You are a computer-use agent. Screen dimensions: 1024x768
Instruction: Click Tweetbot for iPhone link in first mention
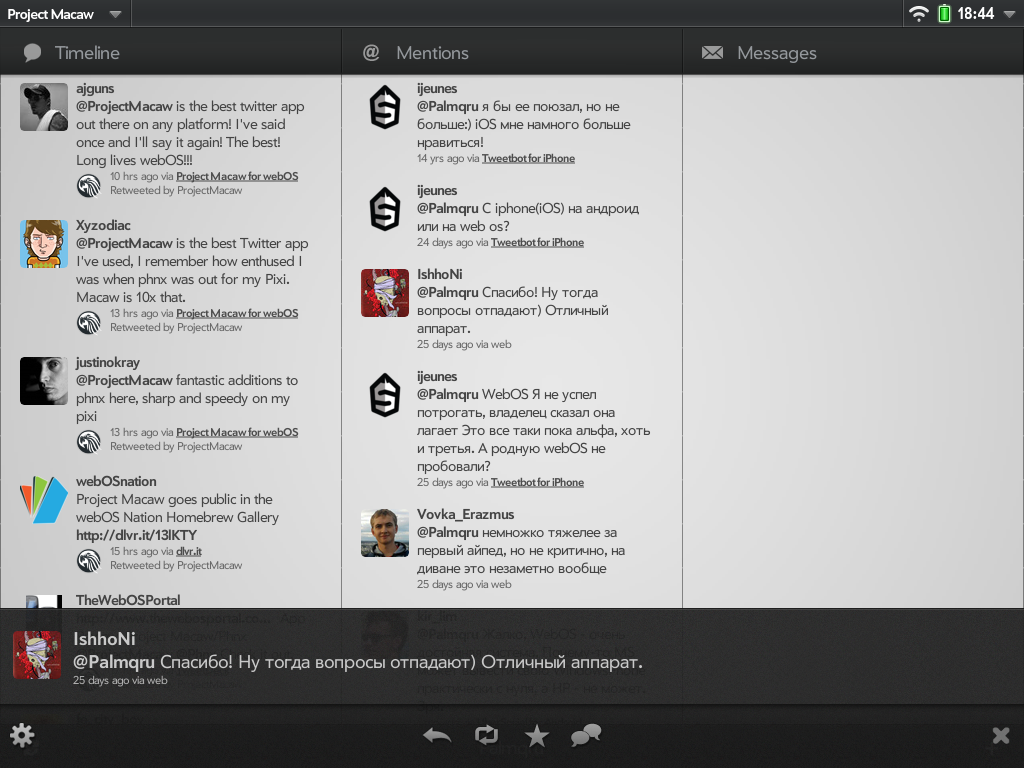[528, 158]
